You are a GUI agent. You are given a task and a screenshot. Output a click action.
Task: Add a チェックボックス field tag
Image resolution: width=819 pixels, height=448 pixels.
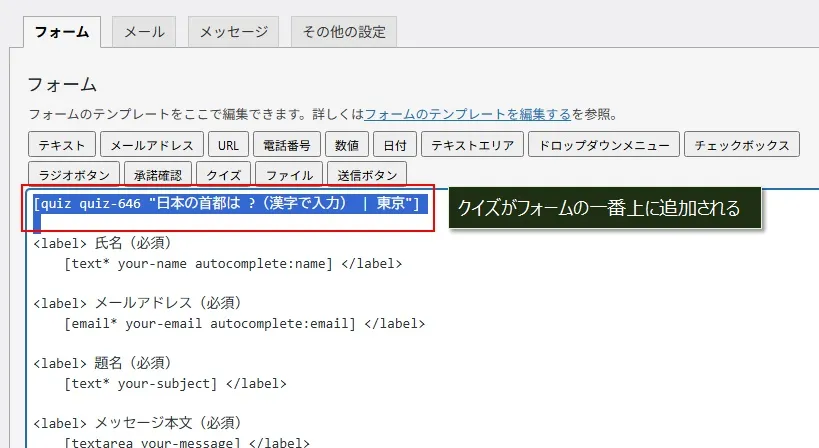click(742, 145)
